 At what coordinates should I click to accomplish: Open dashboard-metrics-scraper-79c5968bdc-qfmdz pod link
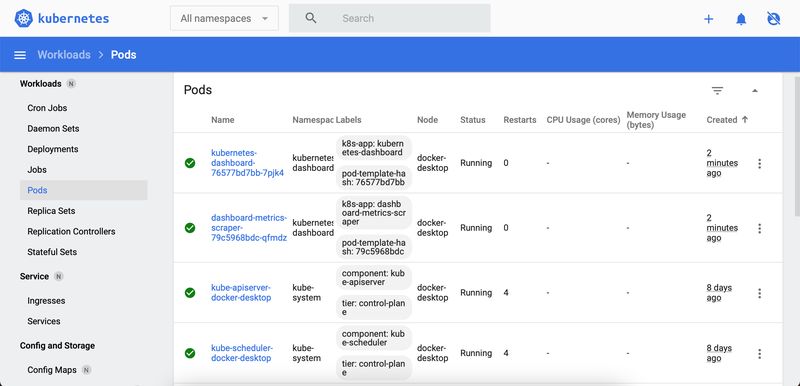click(x=249, y=228)
